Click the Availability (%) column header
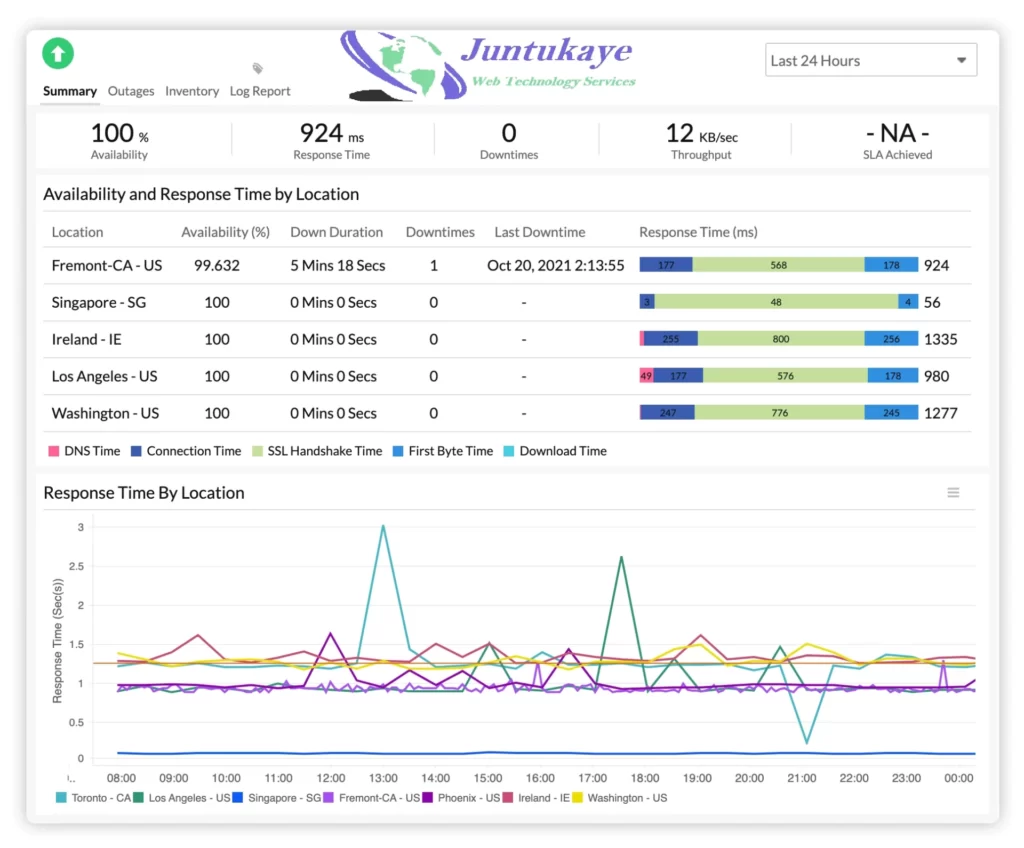Viewport: 1024px width, 848px height. [225, 232]
